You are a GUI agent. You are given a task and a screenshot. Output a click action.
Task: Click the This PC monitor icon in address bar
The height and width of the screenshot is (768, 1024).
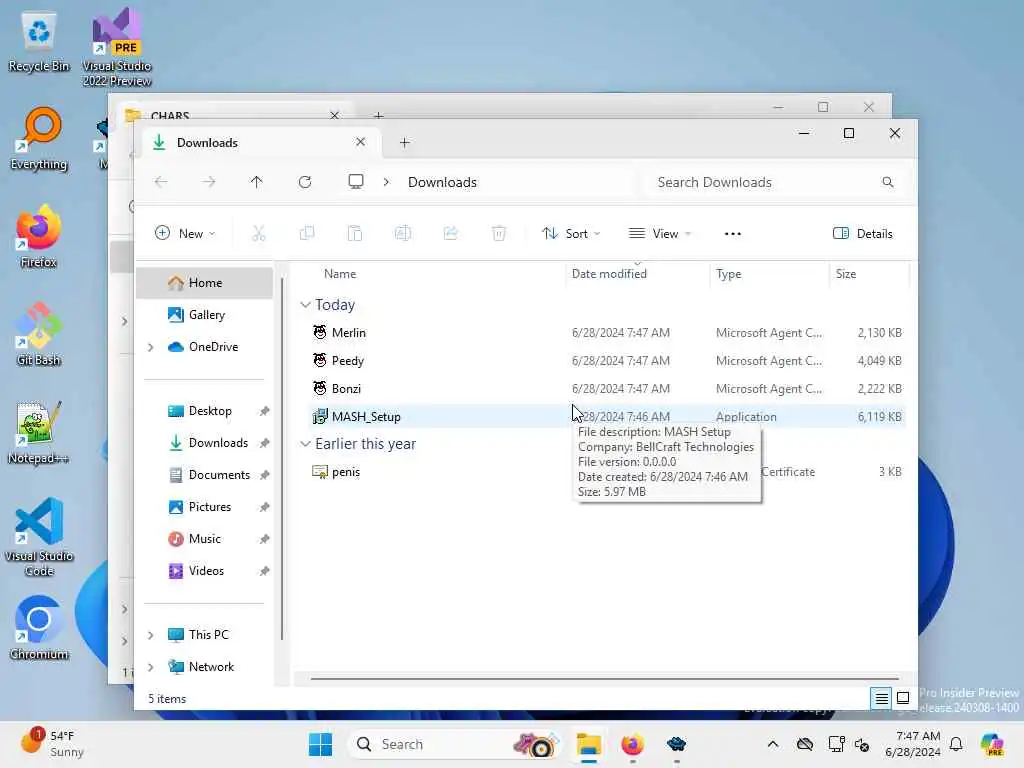click(356, 182)
